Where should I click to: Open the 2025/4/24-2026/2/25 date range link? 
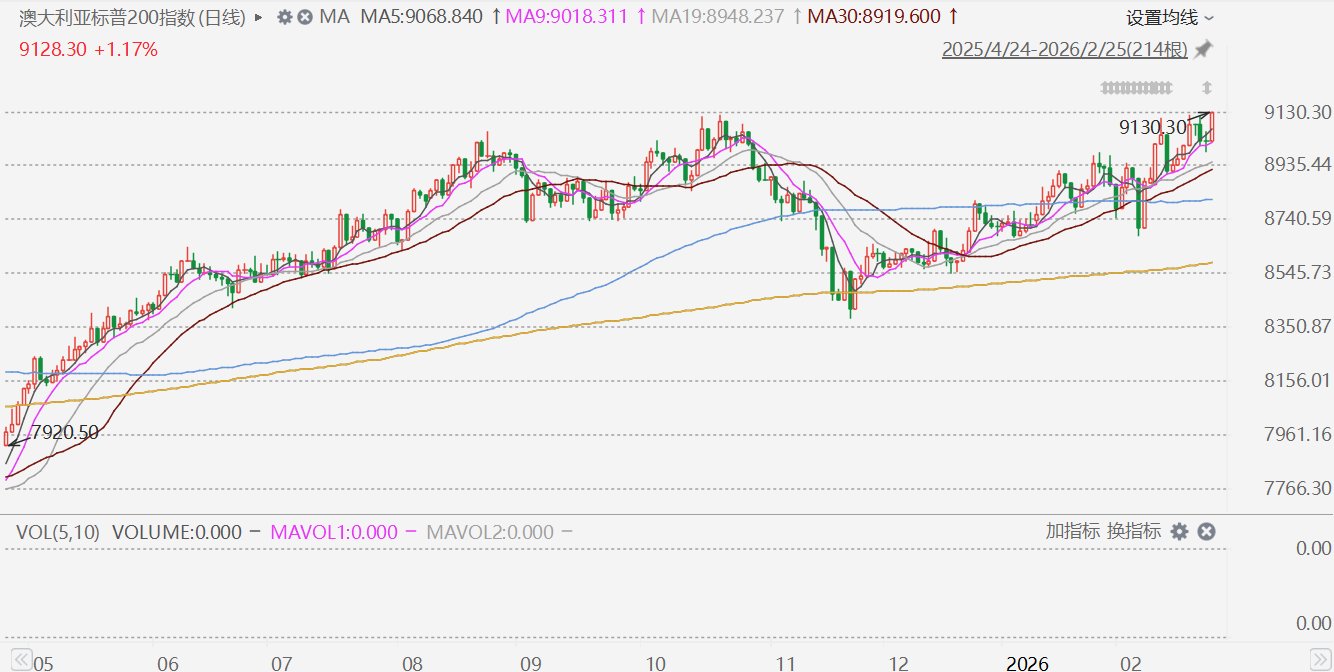tap(1065, 49)
